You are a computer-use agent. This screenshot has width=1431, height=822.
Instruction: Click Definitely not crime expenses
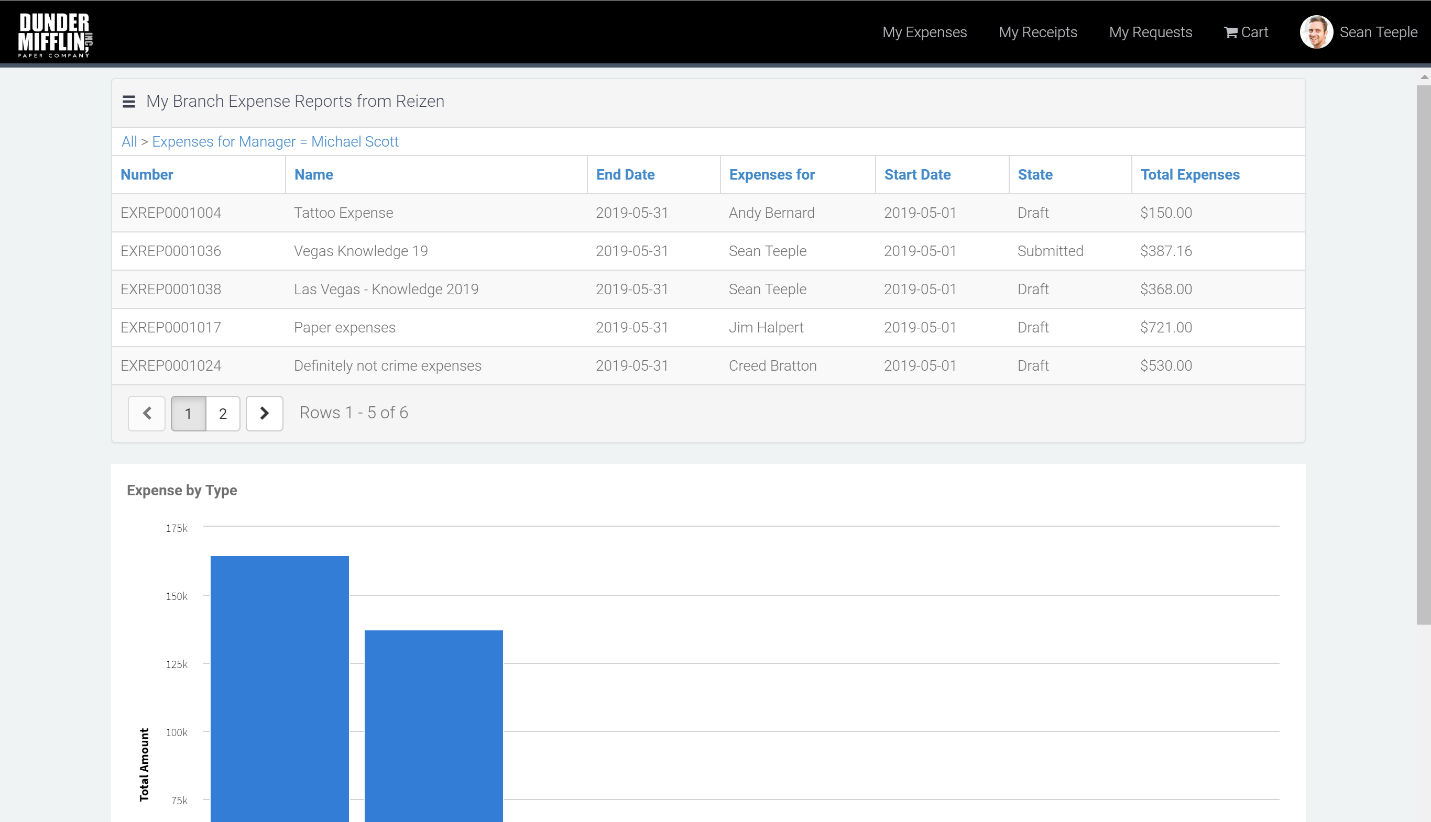[388, 366]
